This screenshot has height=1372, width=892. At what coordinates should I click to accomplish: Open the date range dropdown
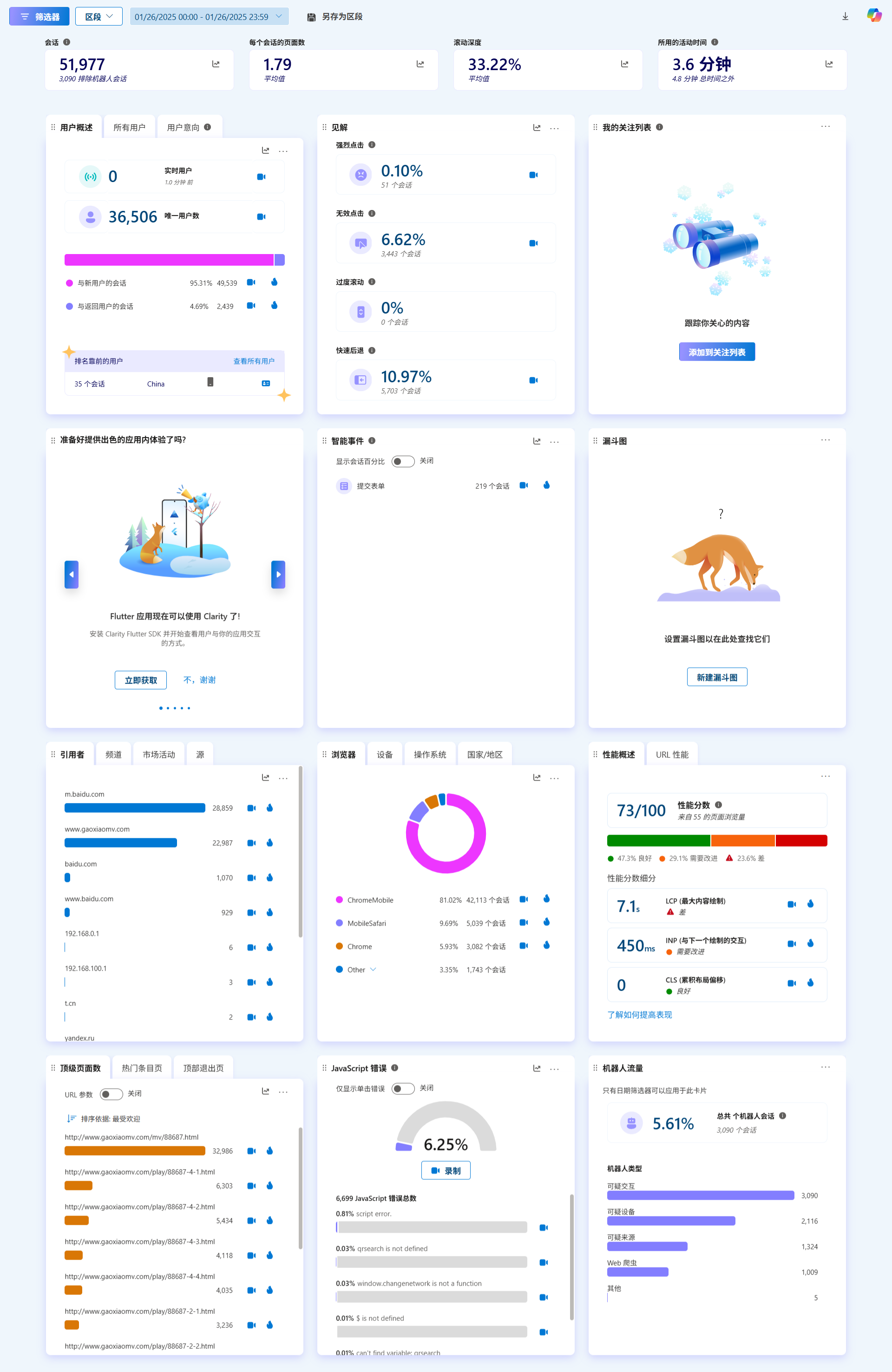(209, 17)
